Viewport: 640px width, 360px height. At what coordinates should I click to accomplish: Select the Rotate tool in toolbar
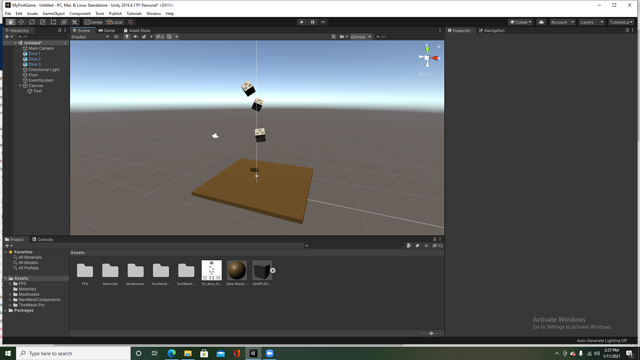pyautogui.click(x=32, y=22)
